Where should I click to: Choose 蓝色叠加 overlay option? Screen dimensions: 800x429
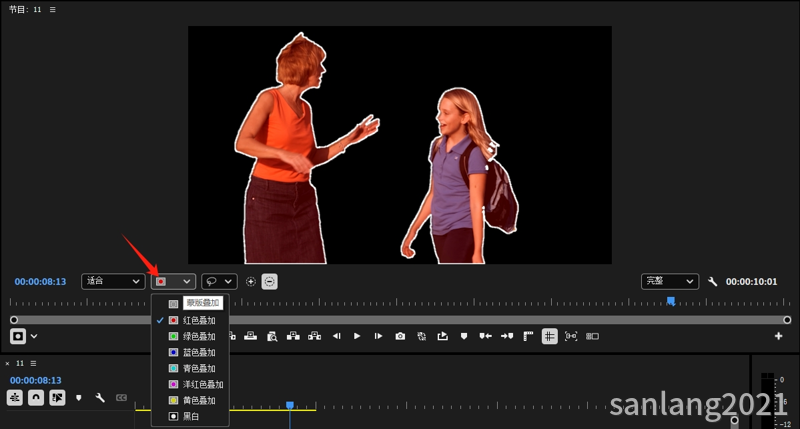[190, 352]
